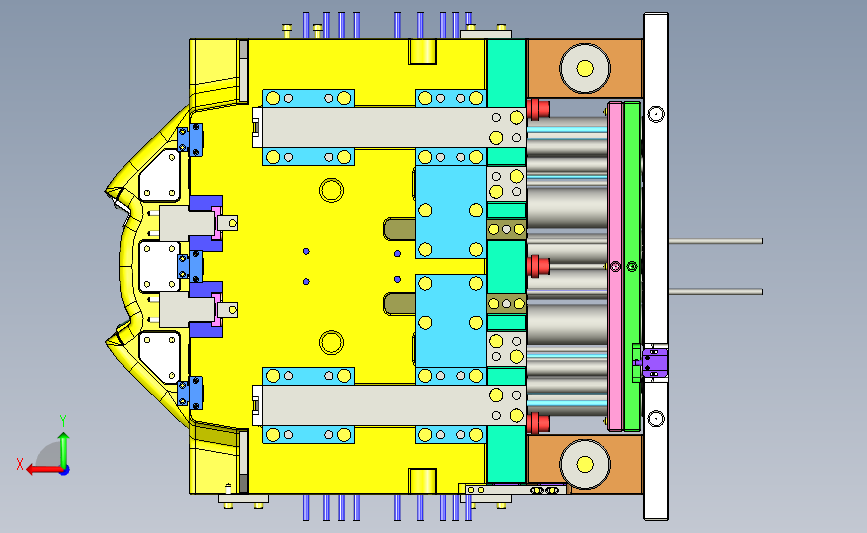Select the upper long gray slide bar

393,127
